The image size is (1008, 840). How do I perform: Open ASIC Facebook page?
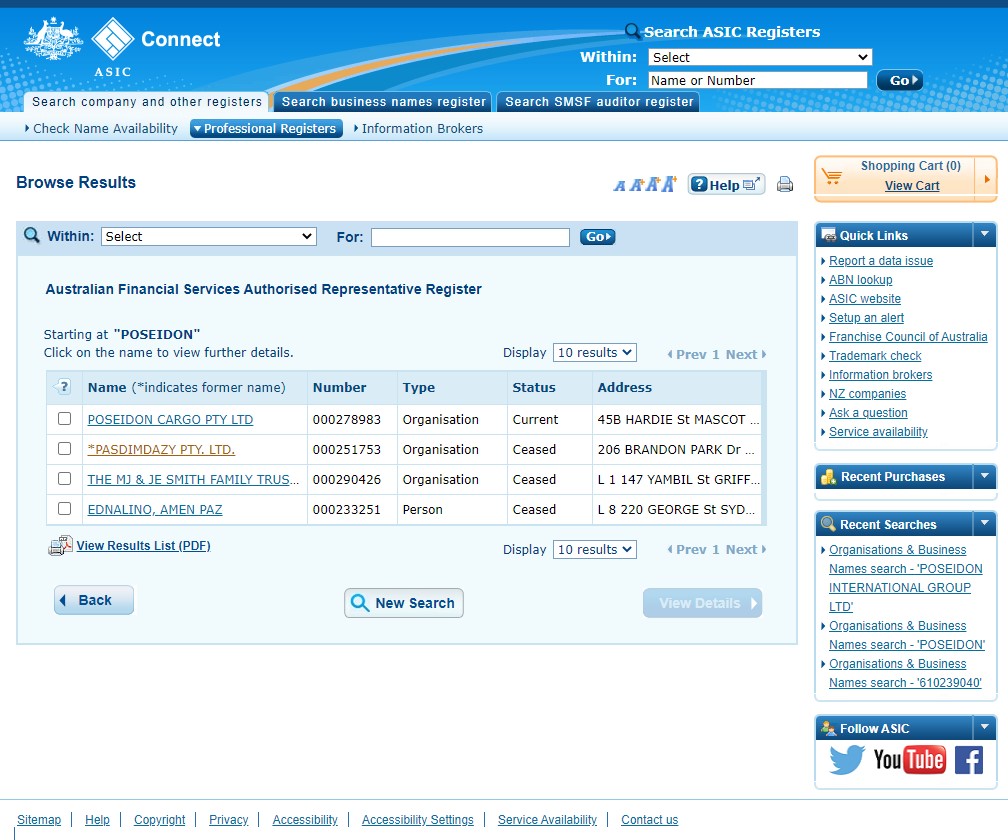coord(969,760)
